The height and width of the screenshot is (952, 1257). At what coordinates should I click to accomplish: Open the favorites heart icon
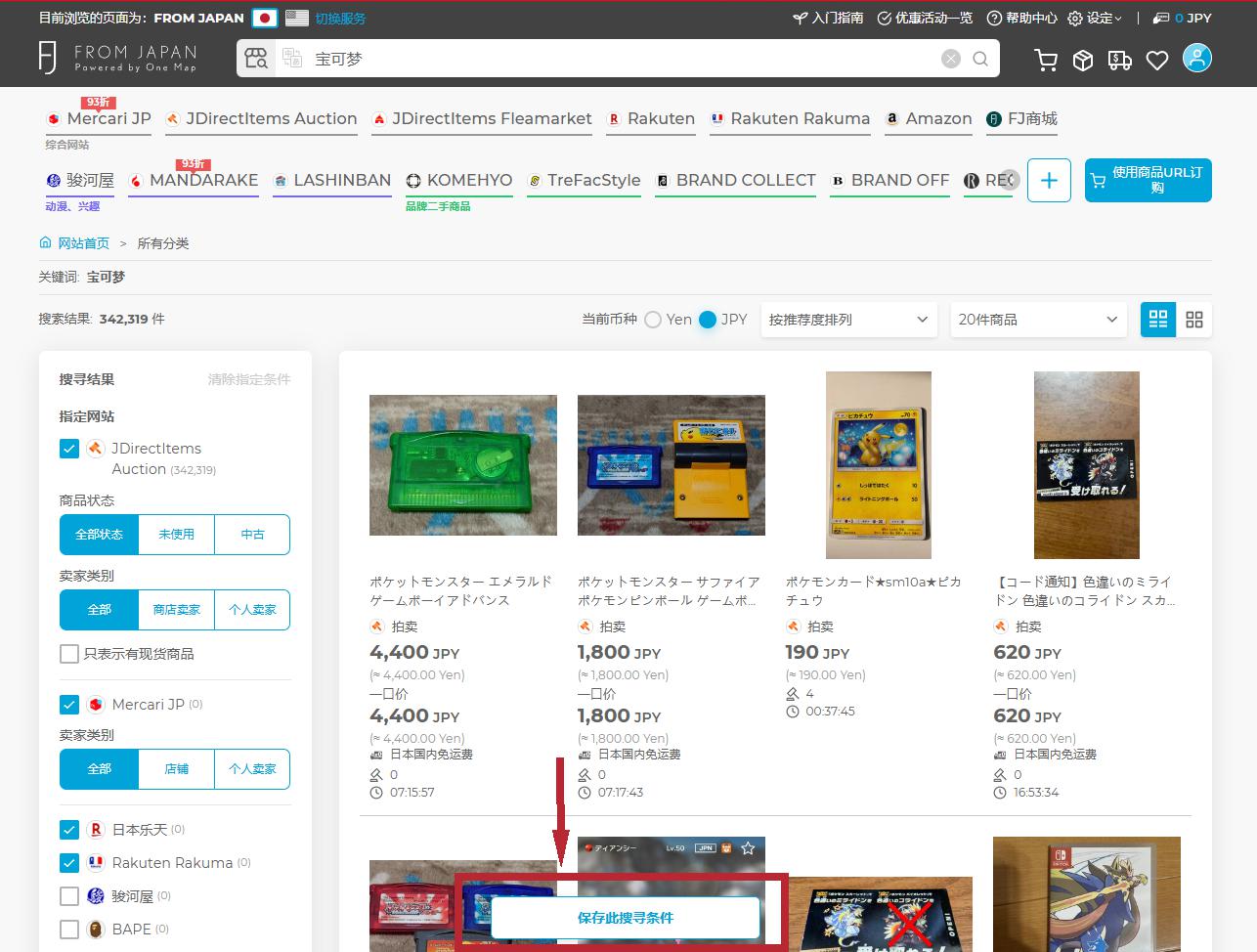1157,61
